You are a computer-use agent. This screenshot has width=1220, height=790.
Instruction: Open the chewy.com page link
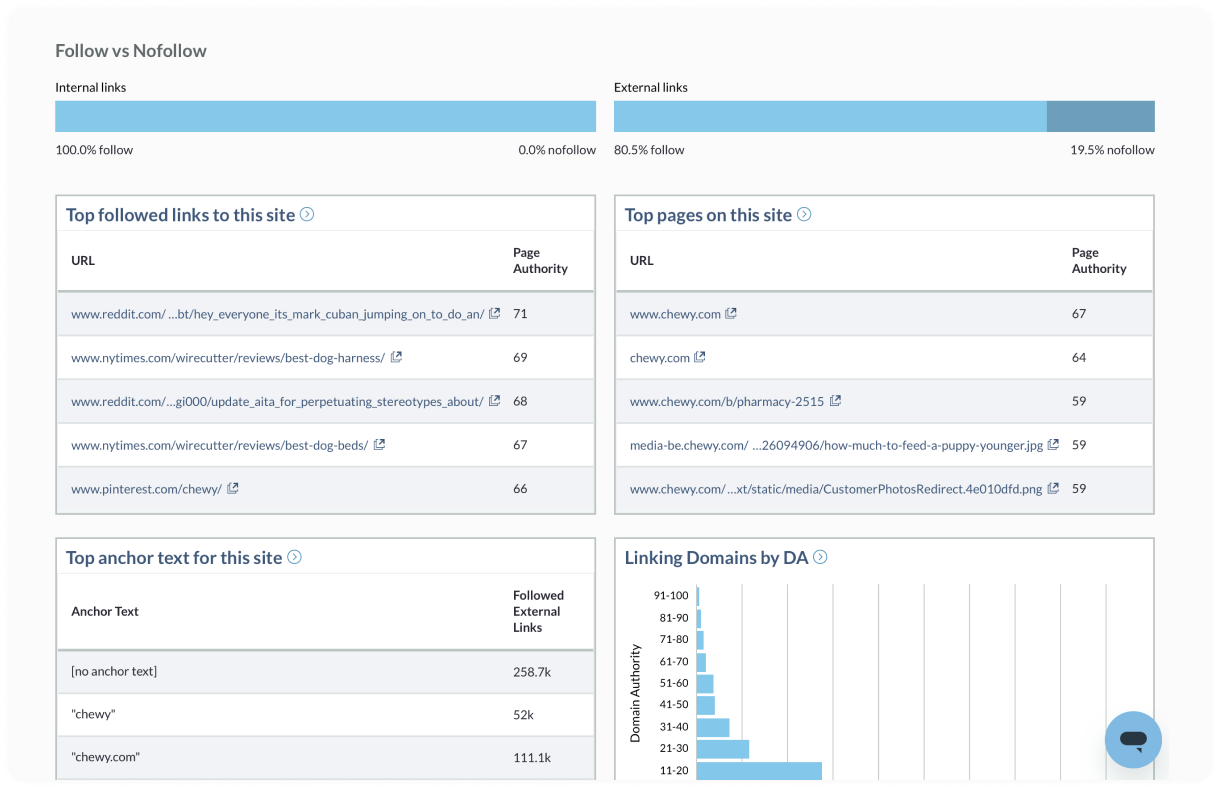click(x=660, y=358)
